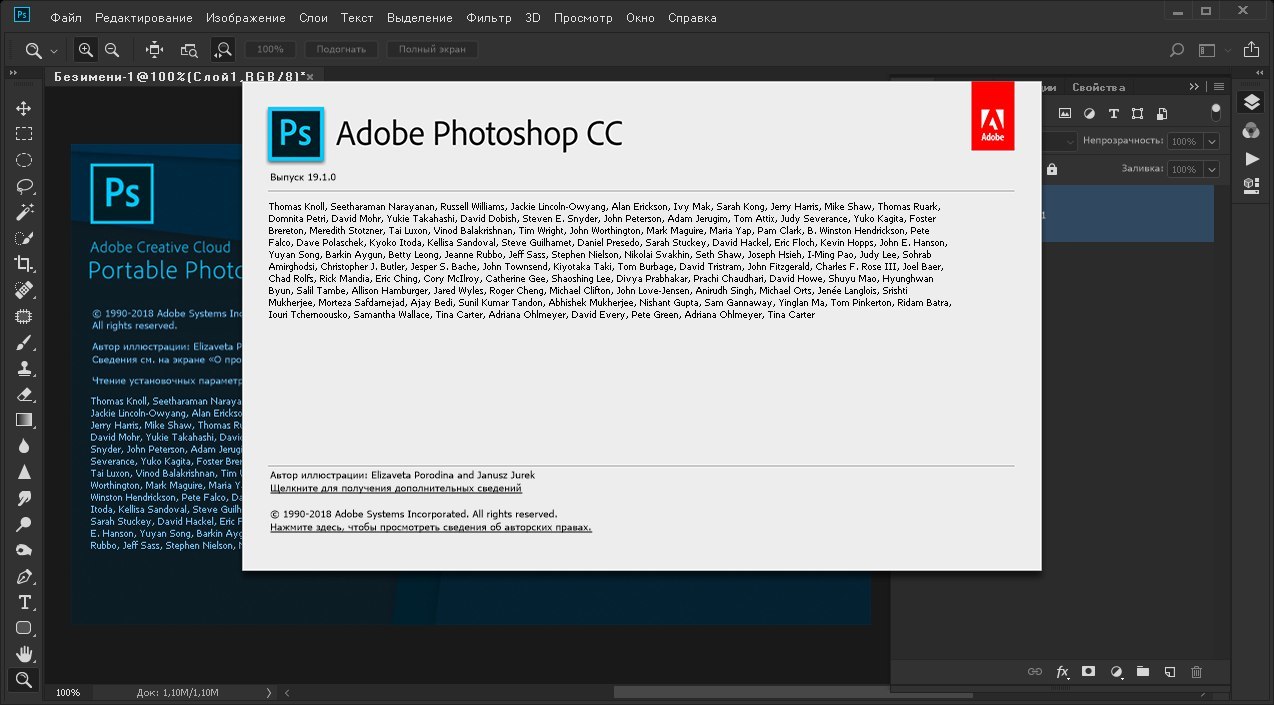
Task: Toggle the pixel layer filter
Action: click(1065, 114)
